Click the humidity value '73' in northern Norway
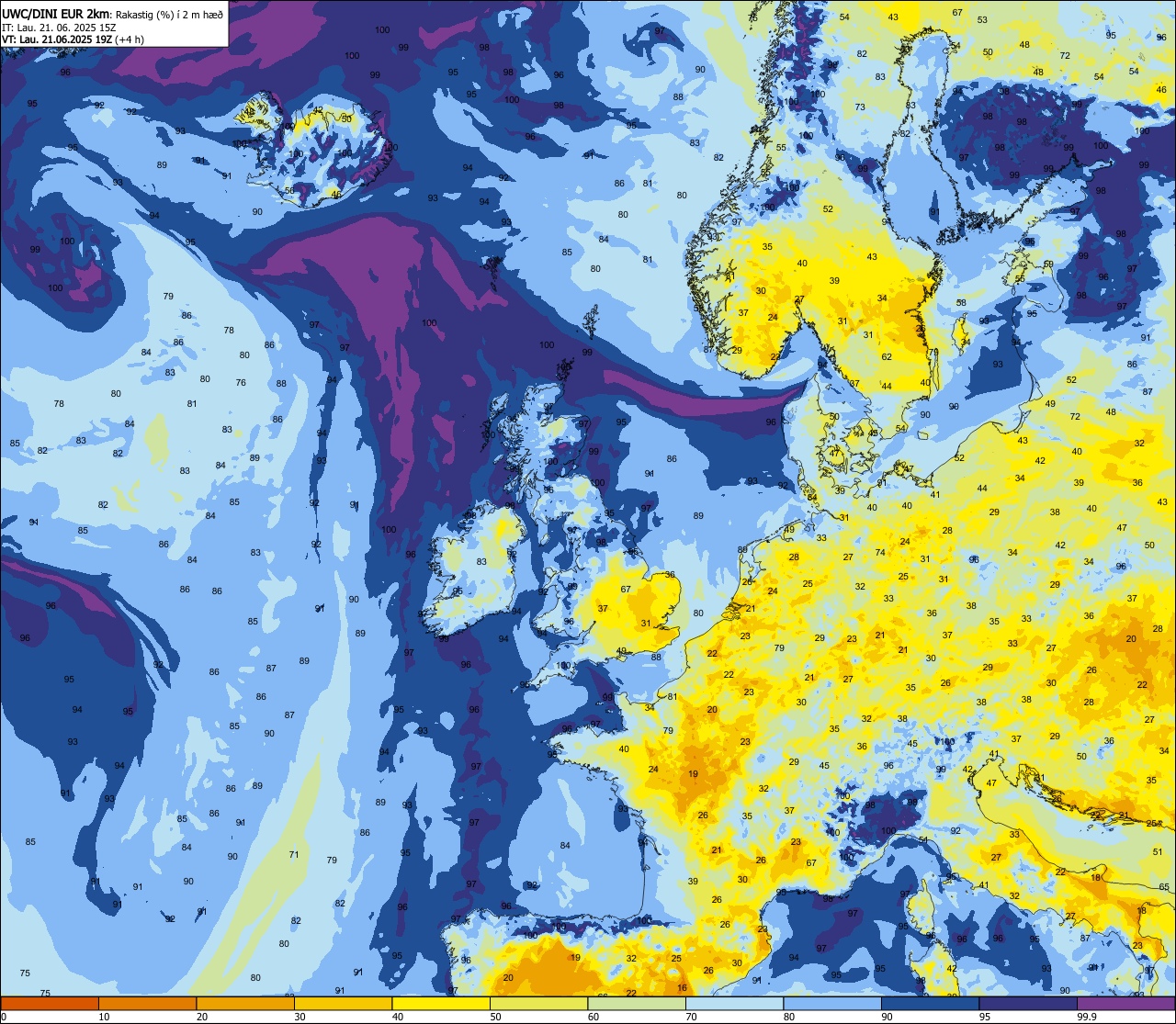The image size is (1176, 1024). 860,107
